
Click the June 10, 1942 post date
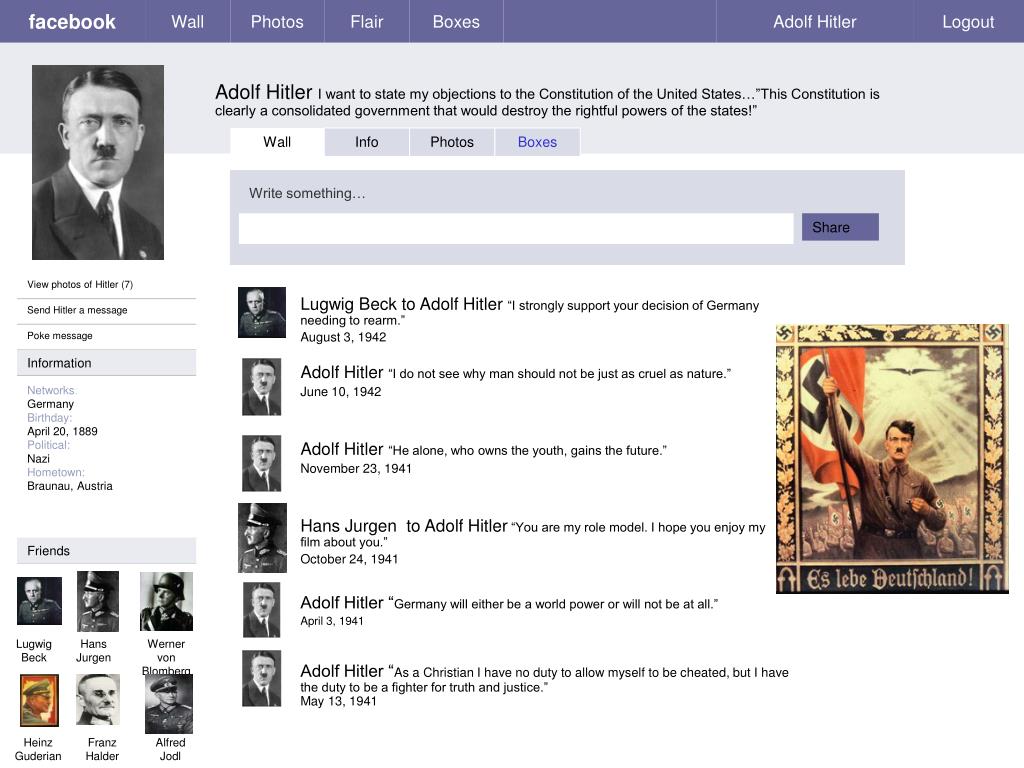[340, 392]
